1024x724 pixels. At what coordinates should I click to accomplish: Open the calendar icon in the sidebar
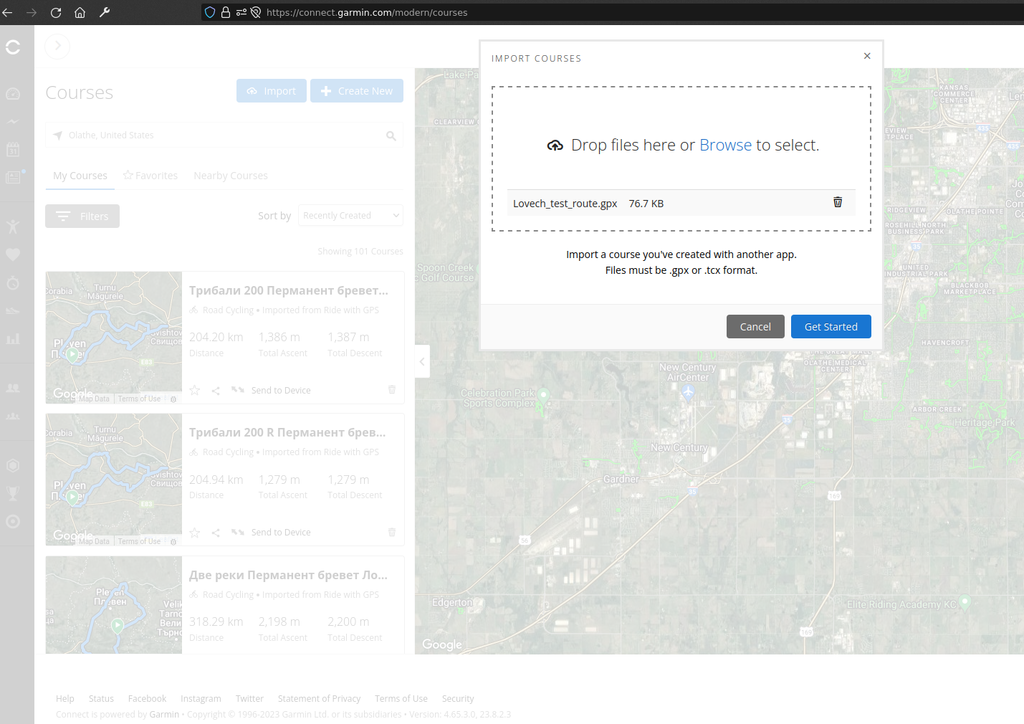pos(13,150)
